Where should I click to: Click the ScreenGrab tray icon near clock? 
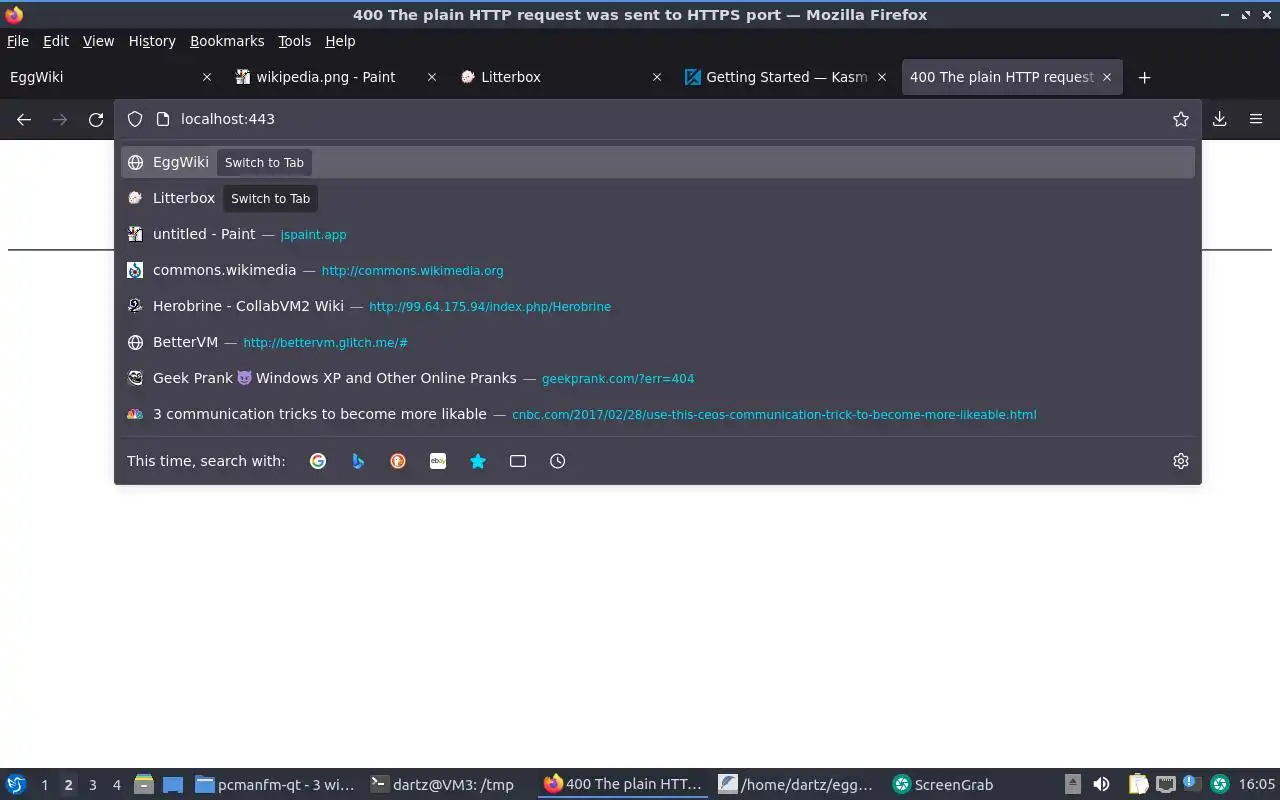click(x=1220, y=785)
